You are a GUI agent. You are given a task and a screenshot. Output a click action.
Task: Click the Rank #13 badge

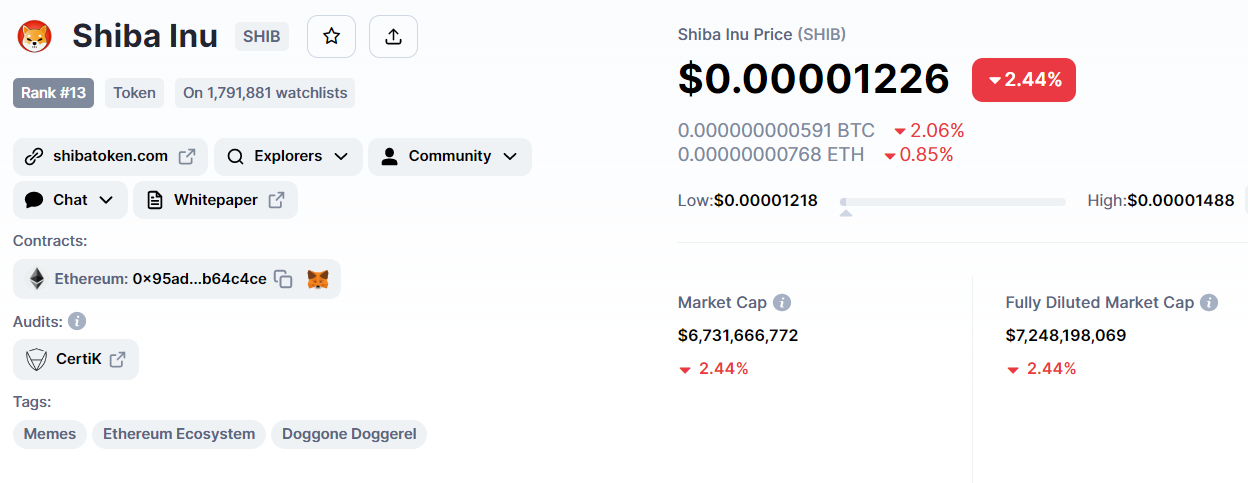coord(53,93)
